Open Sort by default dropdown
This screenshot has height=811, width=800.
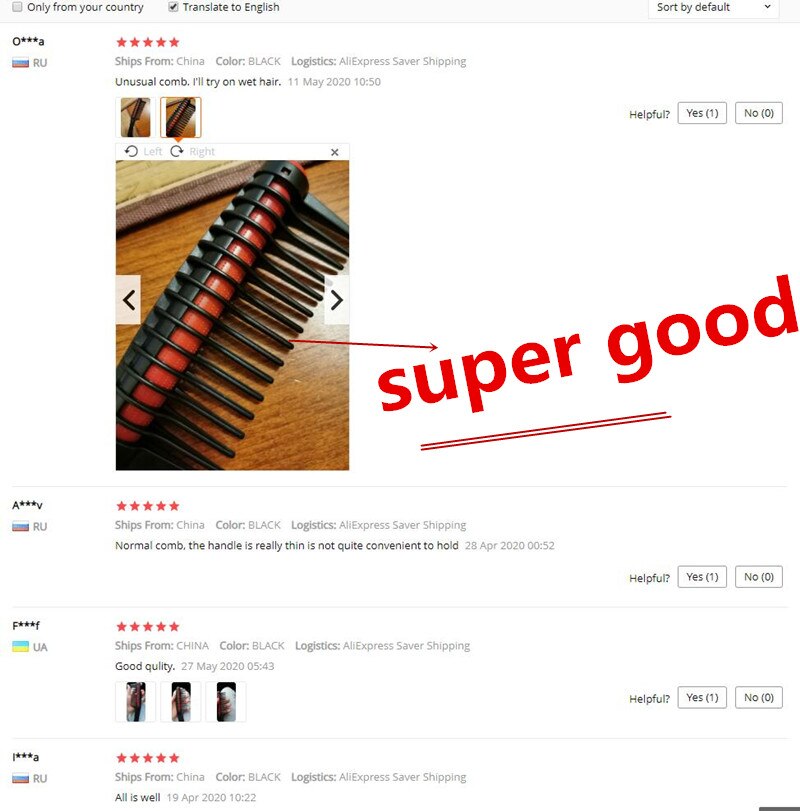click(x=713, y=8)
